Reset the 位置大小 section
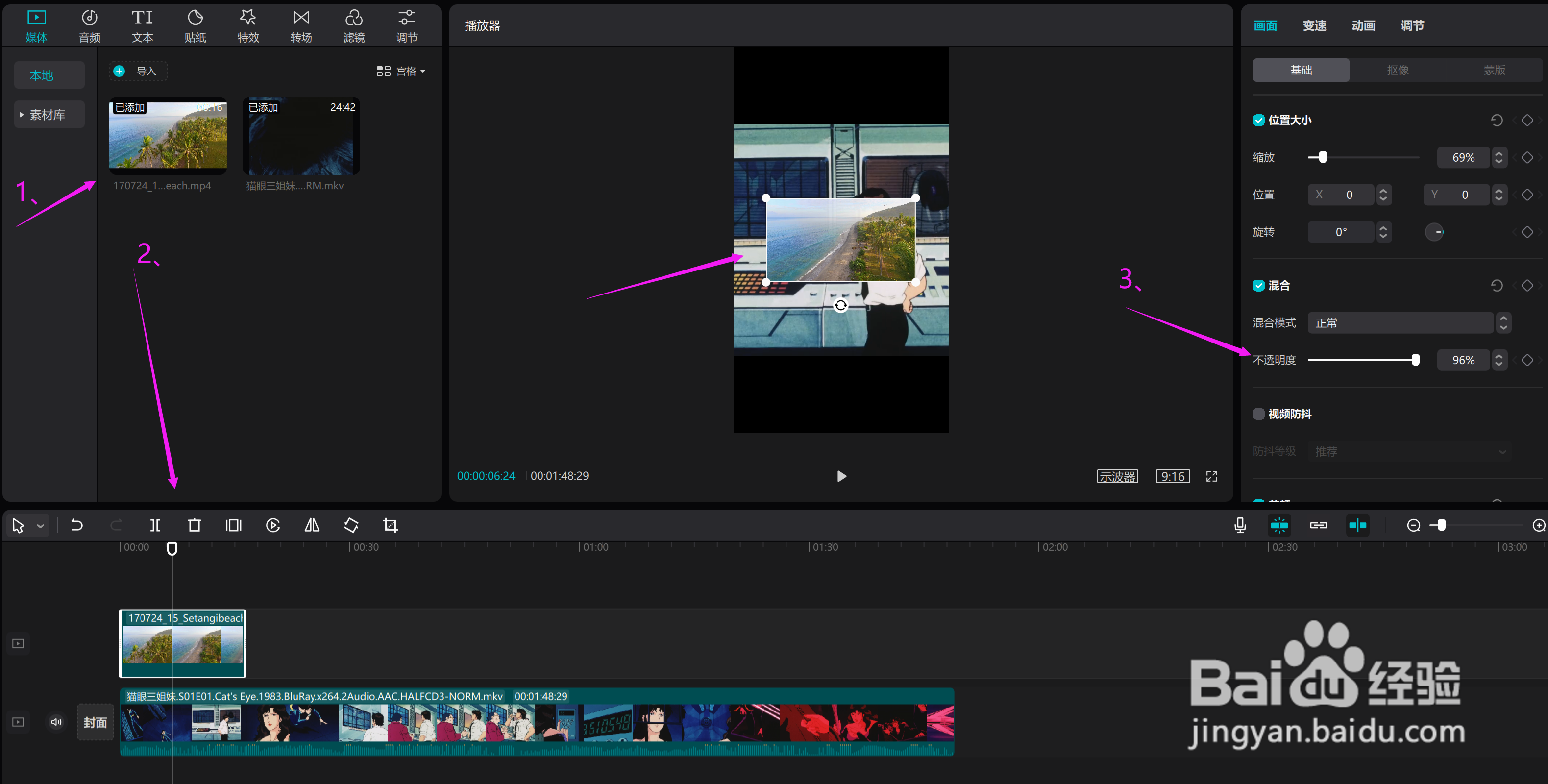The width and height of the screenshot is (1548, 784). click(x=1497, y=120)
